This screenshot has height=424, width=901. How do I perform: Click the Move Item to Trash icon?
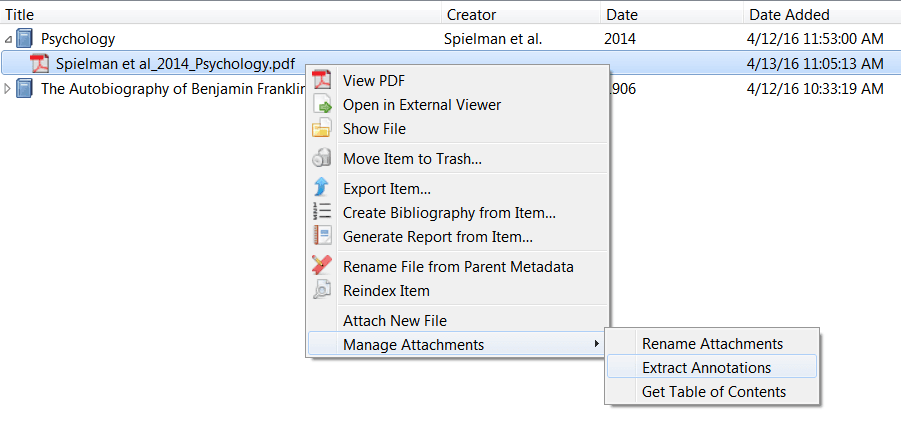[322, 159]
